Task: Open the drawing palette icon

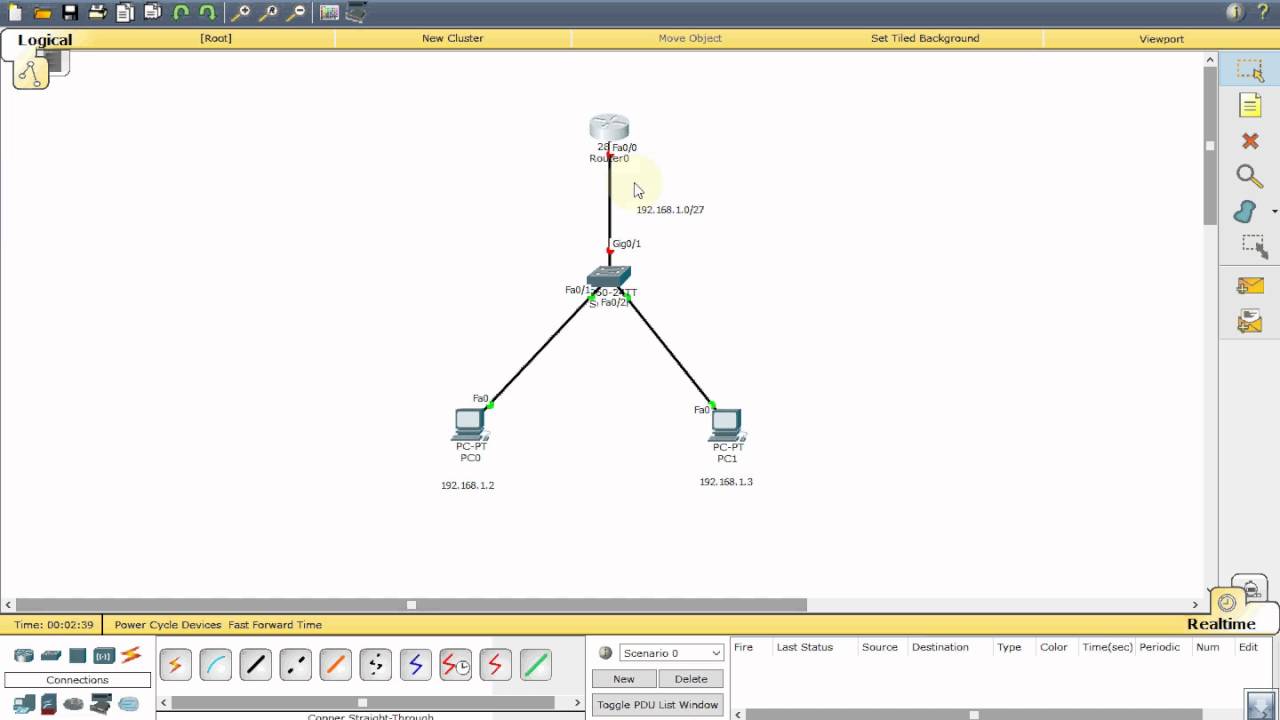Action: [329, 12]
